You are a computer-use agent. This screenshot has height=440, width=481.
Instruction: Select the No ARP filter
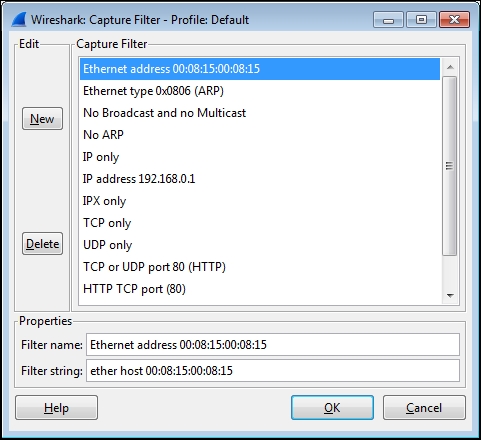pos(260,135)
